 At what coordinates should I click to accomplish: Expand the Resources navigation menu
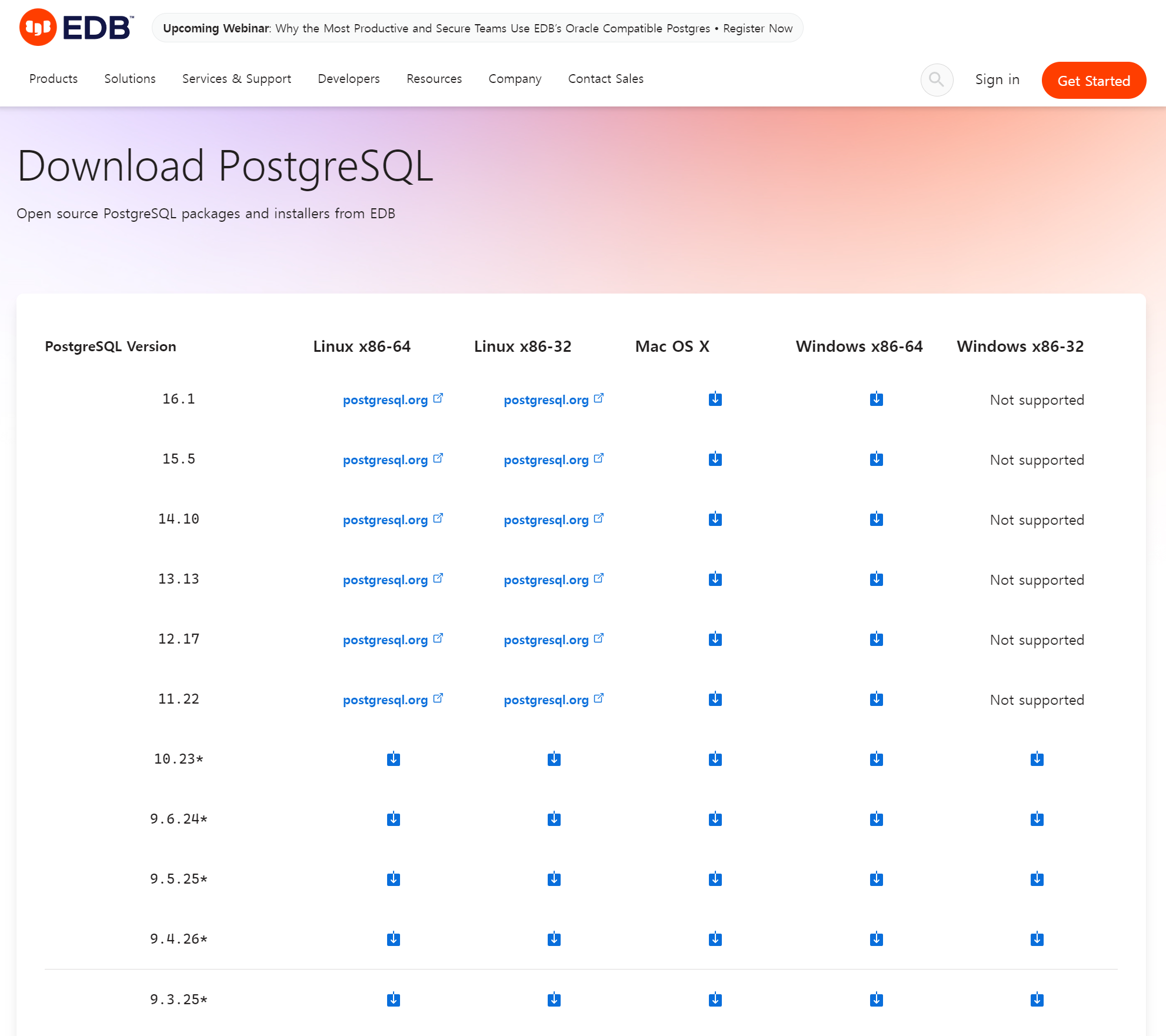coord(434,79)
